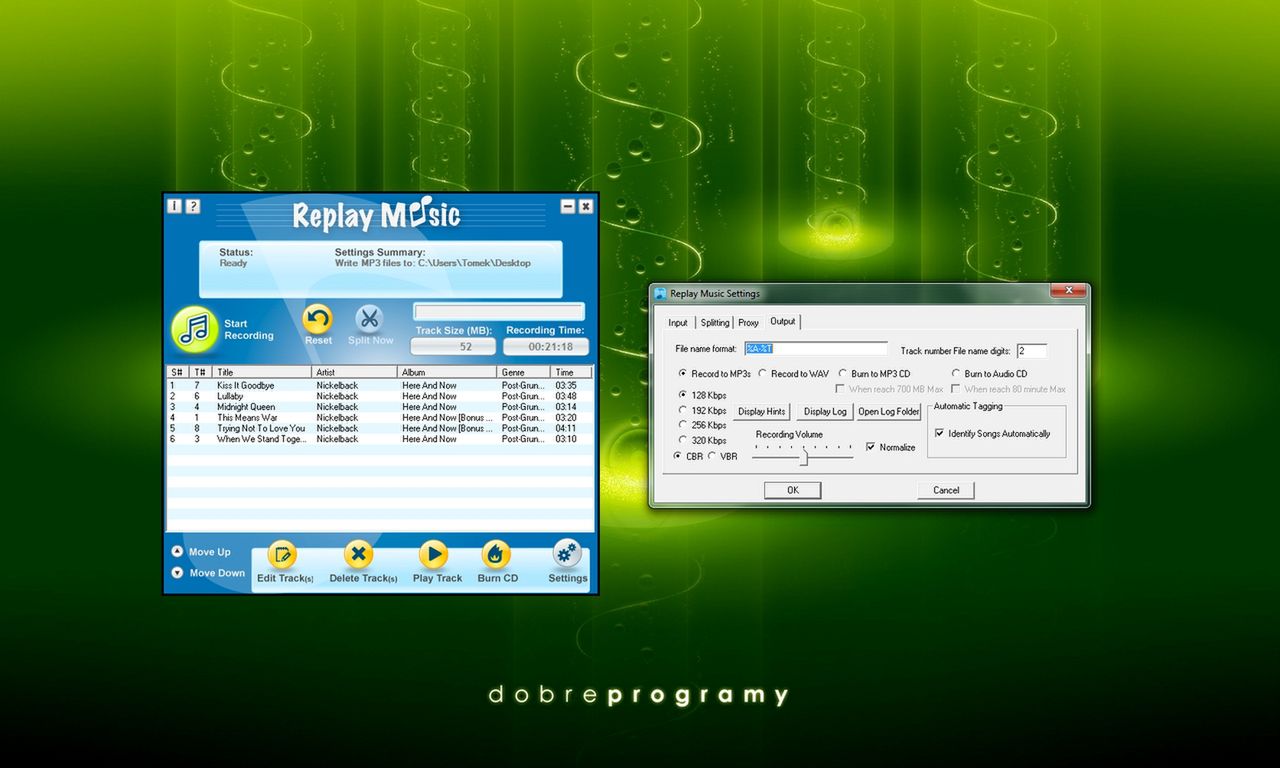Click the Burn CD flame icon

(x=496, y=554)
